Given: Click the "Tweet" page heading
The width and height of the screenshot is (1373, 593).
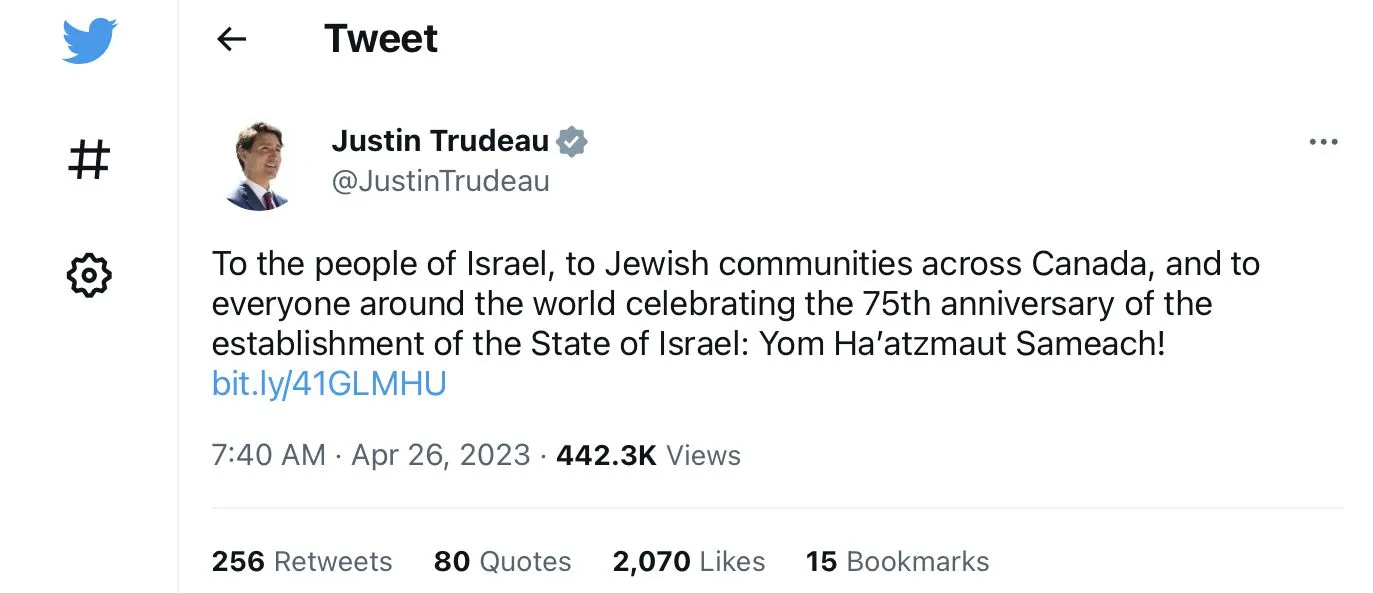Looking at the screenshot, I should tap(381, 39).
